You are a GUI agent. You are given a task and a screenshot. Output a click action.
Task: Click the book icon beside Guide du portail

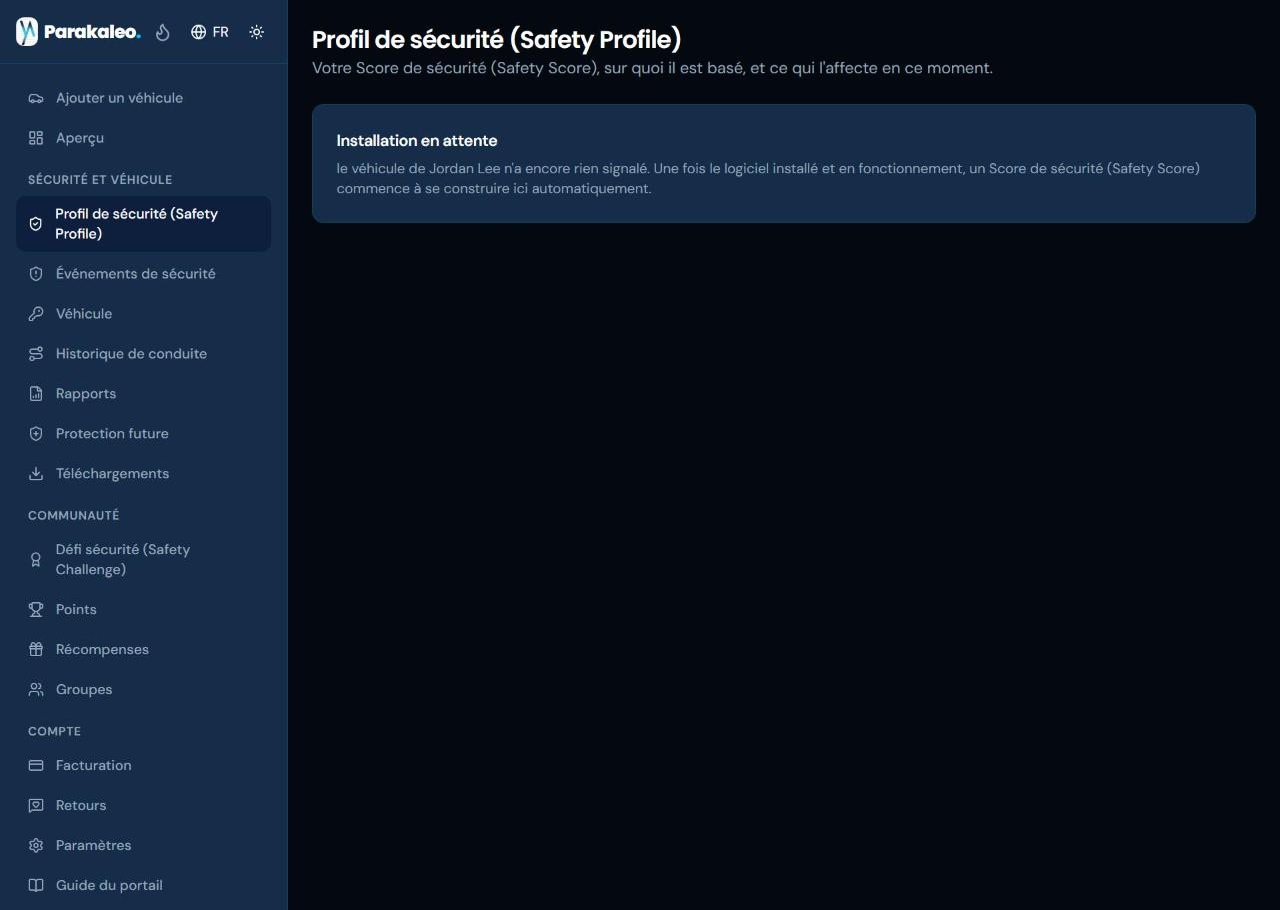coord(36,886)
